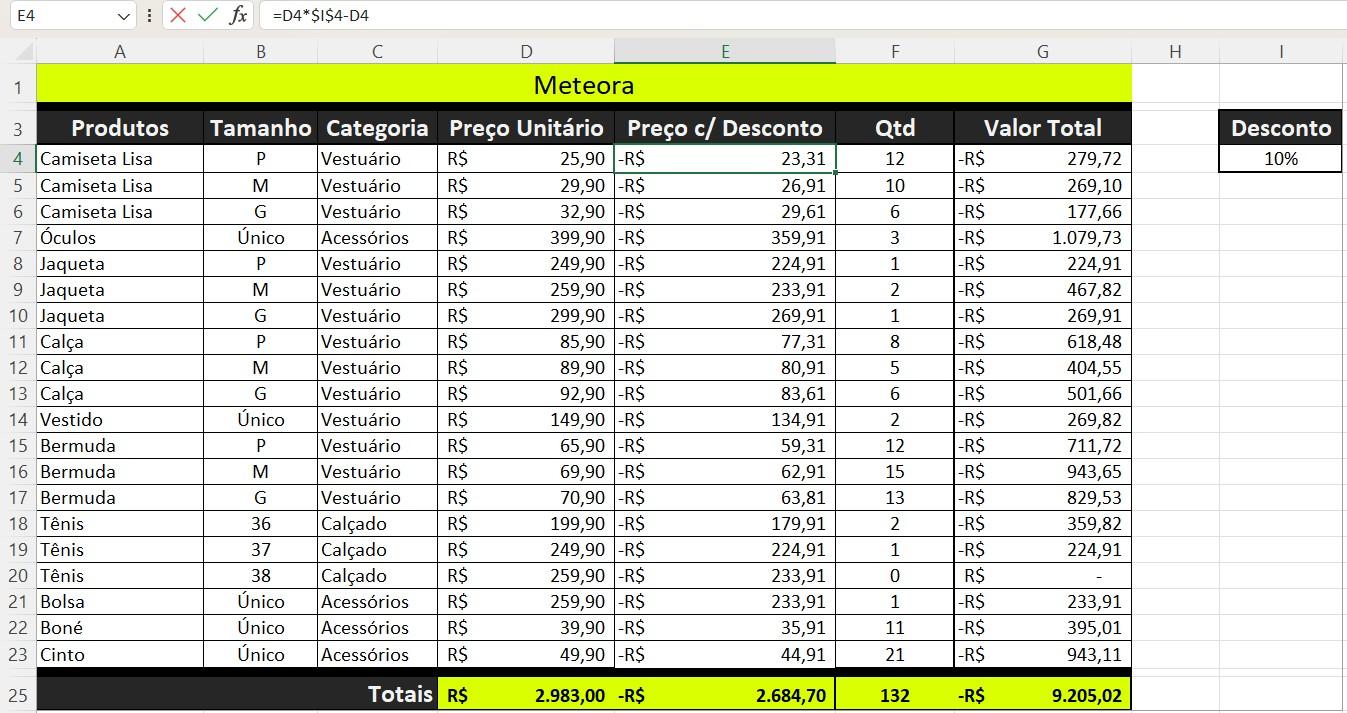Select column E header
The height and width of the screenshot is (713, 1347).
(725, 52)
